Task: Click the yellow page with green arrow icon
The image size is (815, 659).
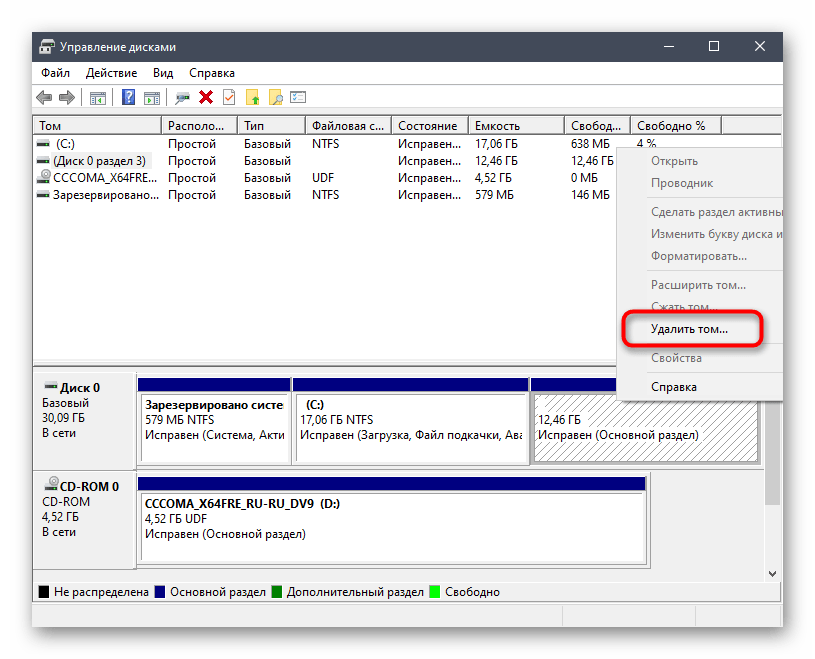Action: click(x=252, y=98)
